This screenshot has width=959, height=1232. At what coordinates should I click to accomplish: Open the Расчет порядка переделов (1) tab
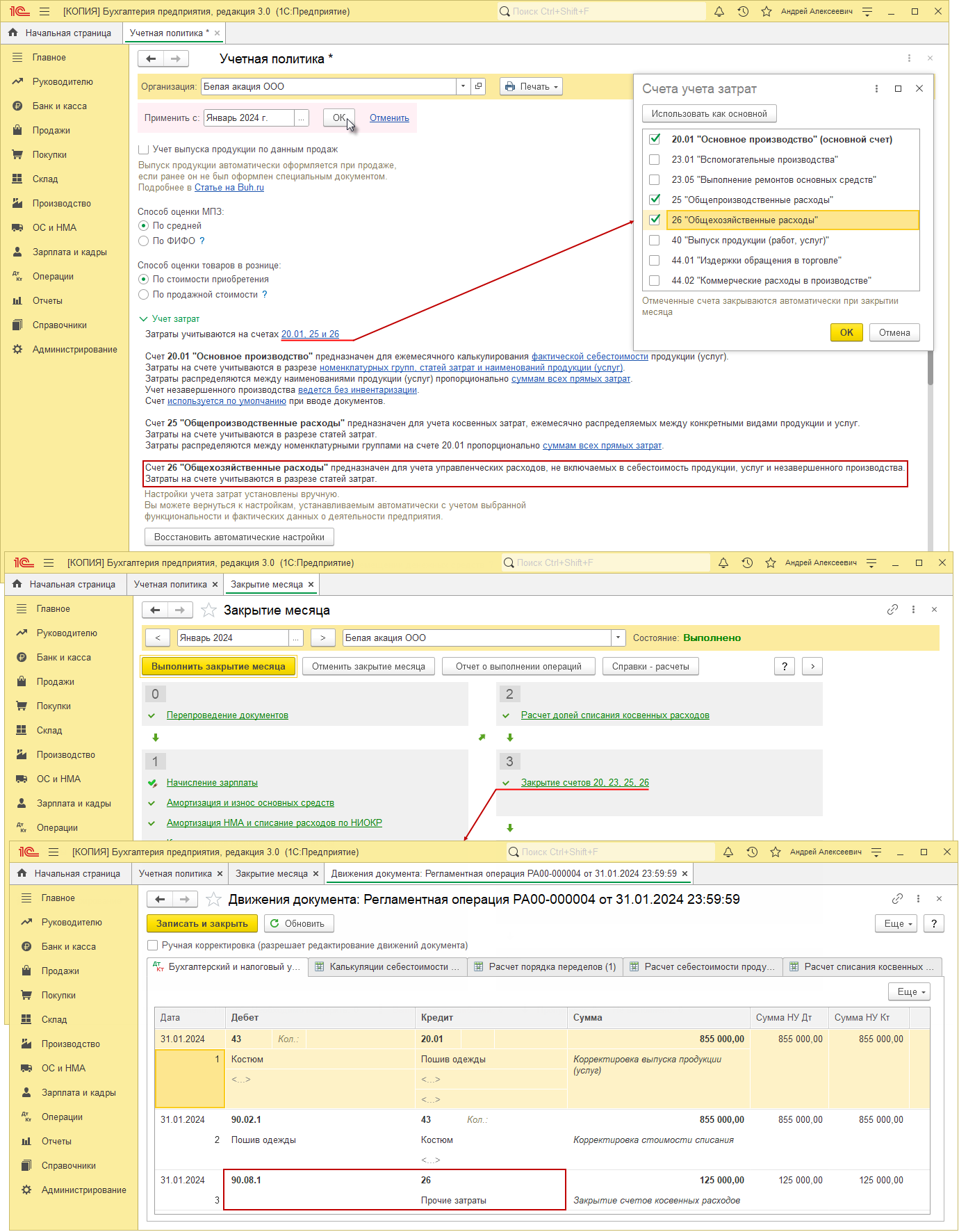click(x=546, y=967)
